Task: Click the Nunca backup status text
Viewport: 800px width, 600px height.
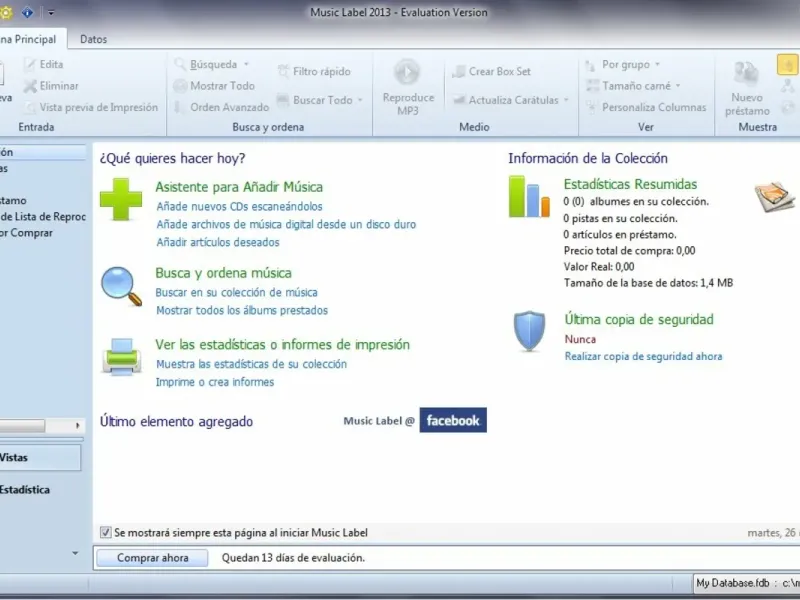Action: point(580,339)
